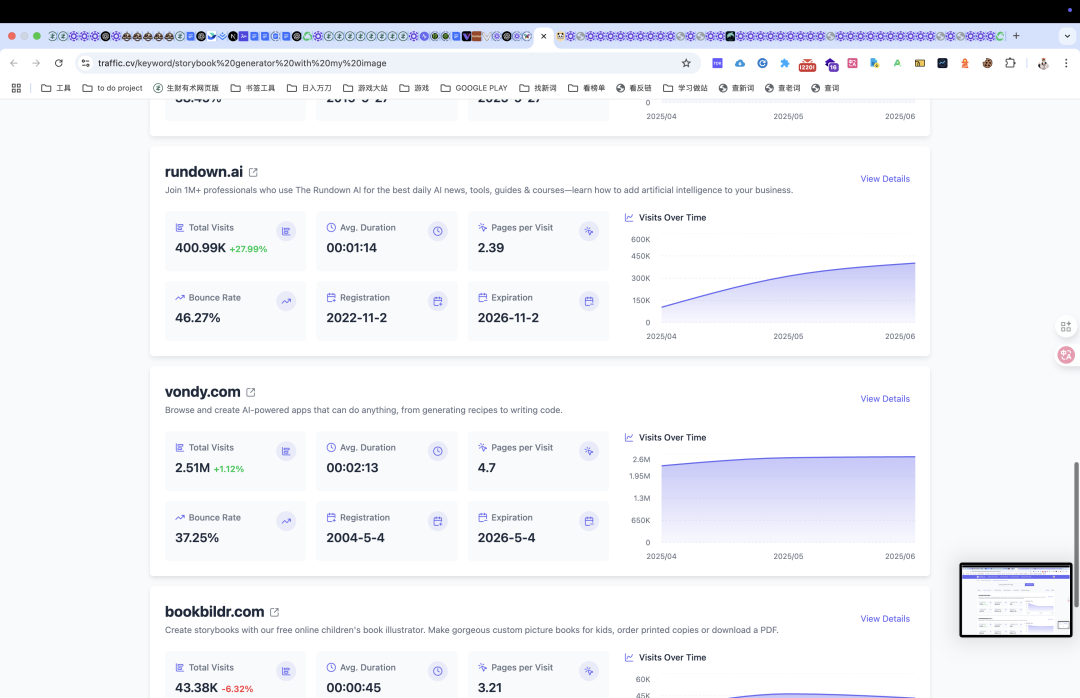Open the GOOGLE PLAY bookmarks folder

coord(474,88)
